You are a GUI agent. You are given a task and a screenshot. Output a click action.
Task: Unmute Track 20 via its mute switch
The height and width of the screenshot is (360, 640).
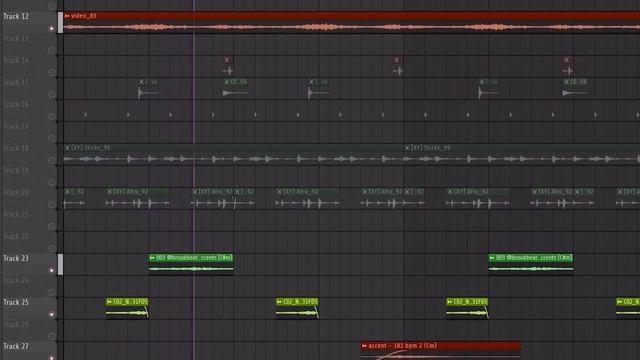tap(51, 204)
